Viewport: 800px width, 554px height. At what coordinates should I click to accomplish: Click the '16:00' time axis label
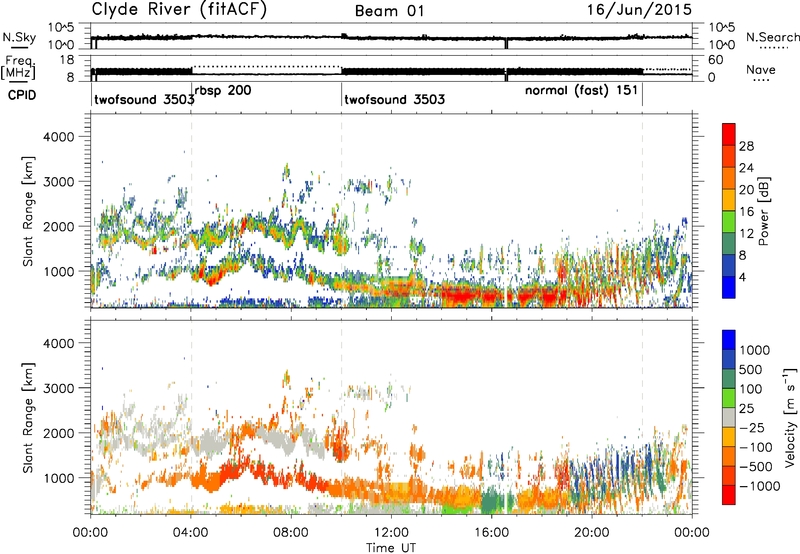(x=491, y=533)
